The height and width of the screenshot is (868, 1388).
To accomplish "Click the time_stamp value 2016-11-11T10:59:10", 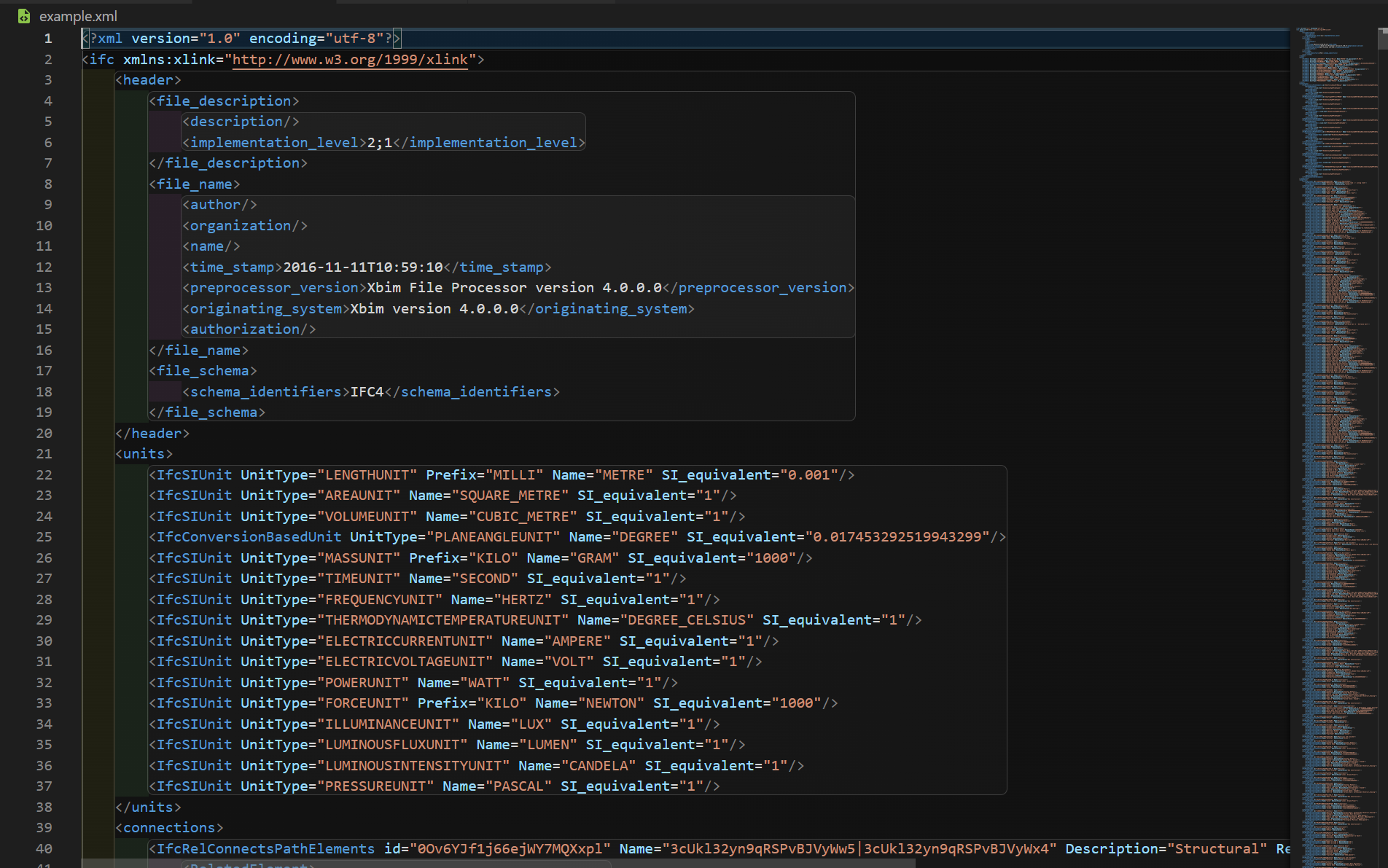I will 362,267.
